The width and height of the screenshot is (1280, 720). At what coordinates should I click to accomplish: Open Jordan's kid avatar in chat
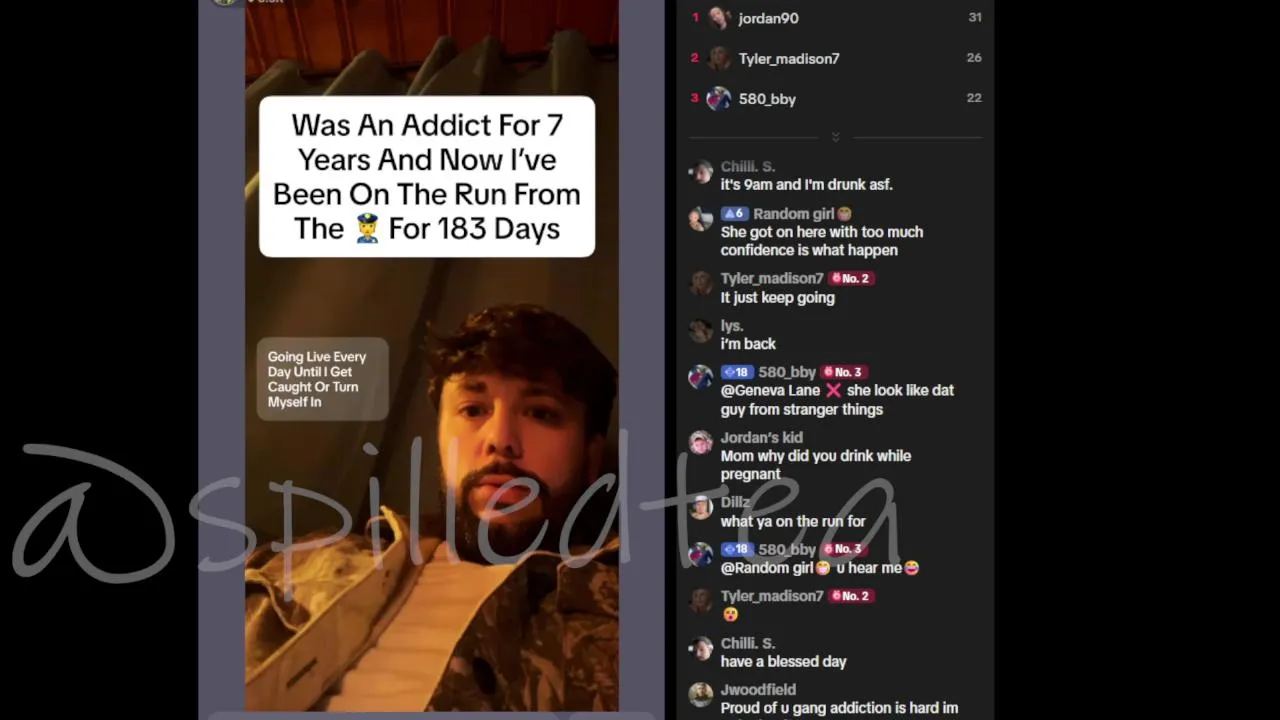[701, 443]
